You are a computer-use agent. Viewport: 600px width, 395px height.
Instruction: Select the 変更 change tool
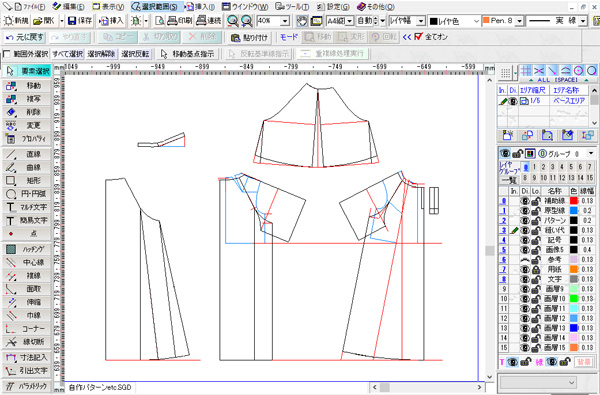(27, 125)
